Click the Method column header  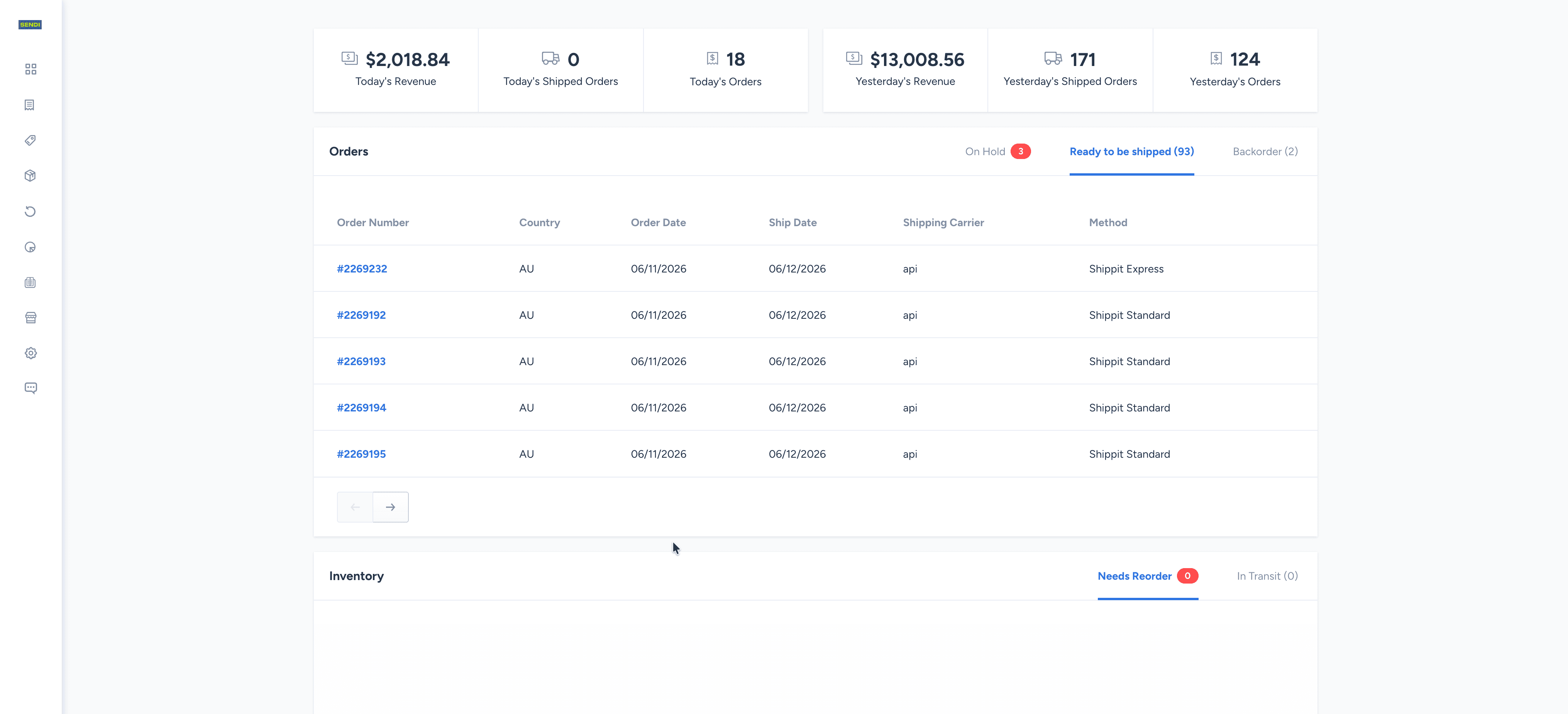(1108, 223)
